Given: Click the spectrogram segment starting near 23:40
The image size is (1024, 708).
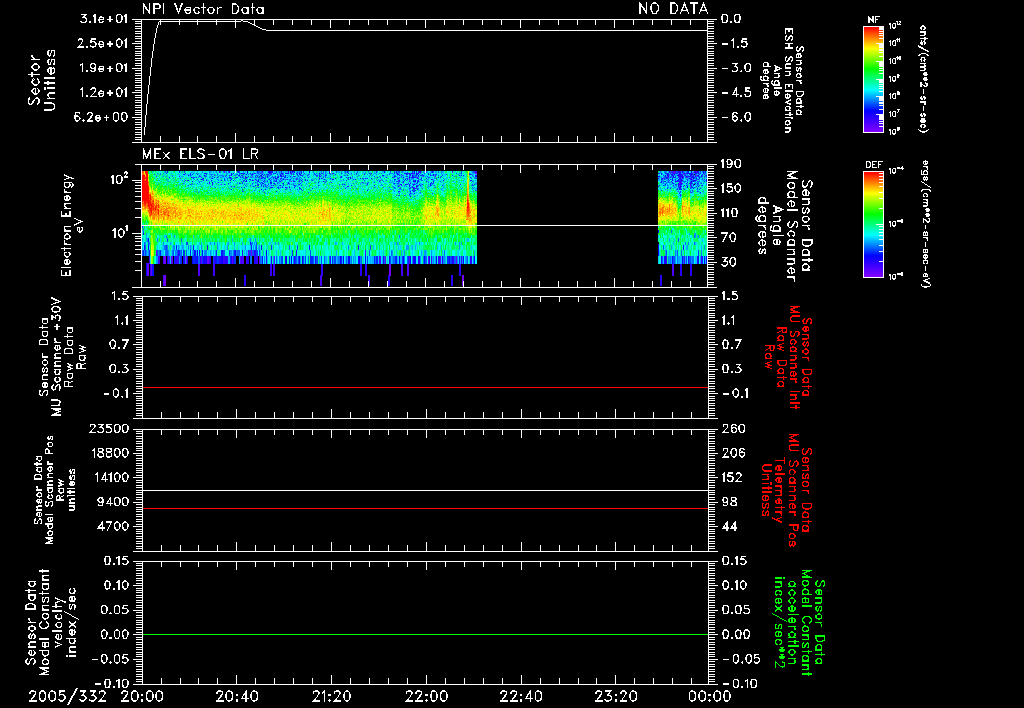Looking at the screenshot, I should click(682, 217).
